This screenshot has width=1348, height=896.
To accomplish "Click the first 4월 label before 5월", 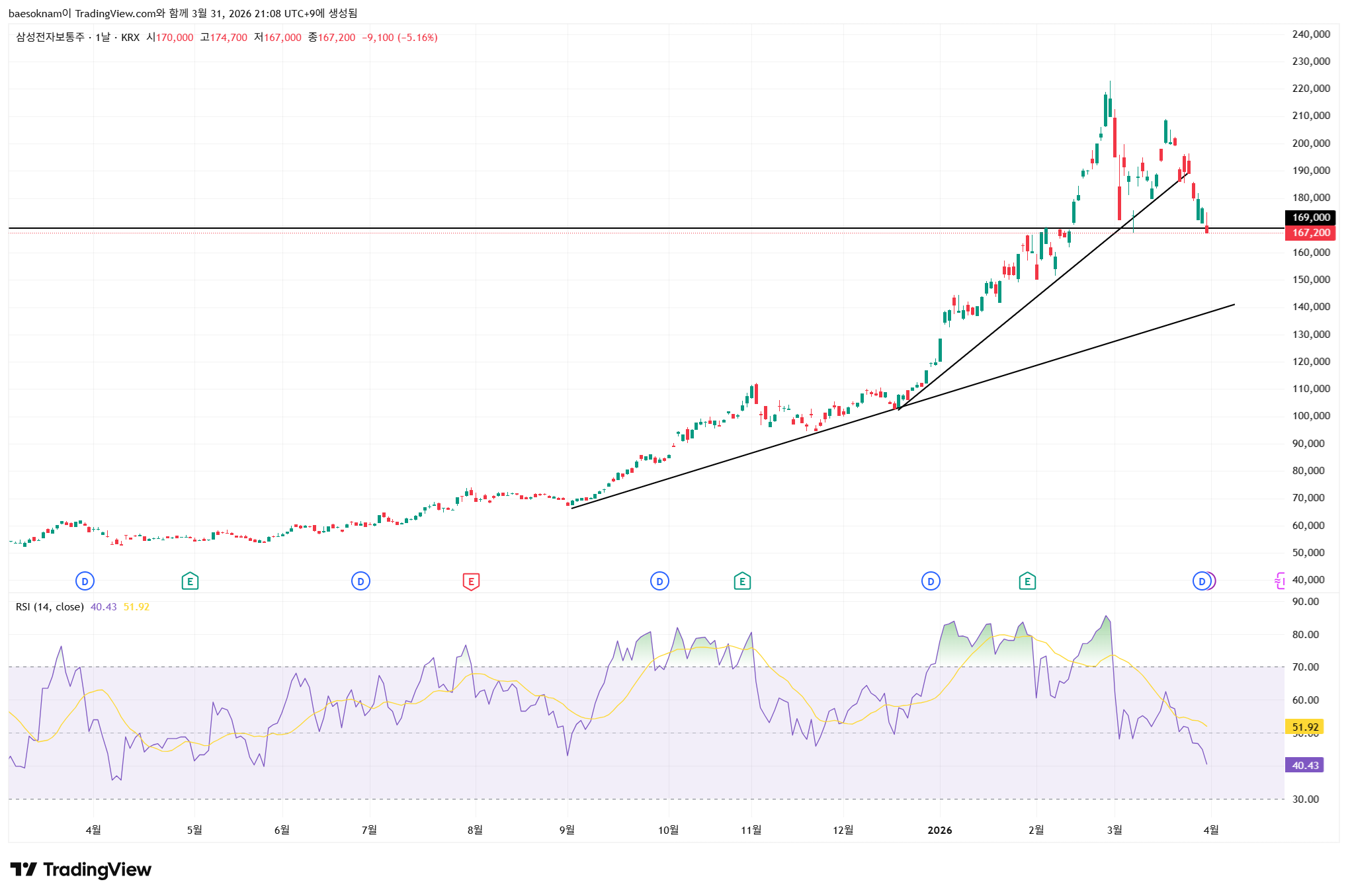I will [x=93, y=830].
